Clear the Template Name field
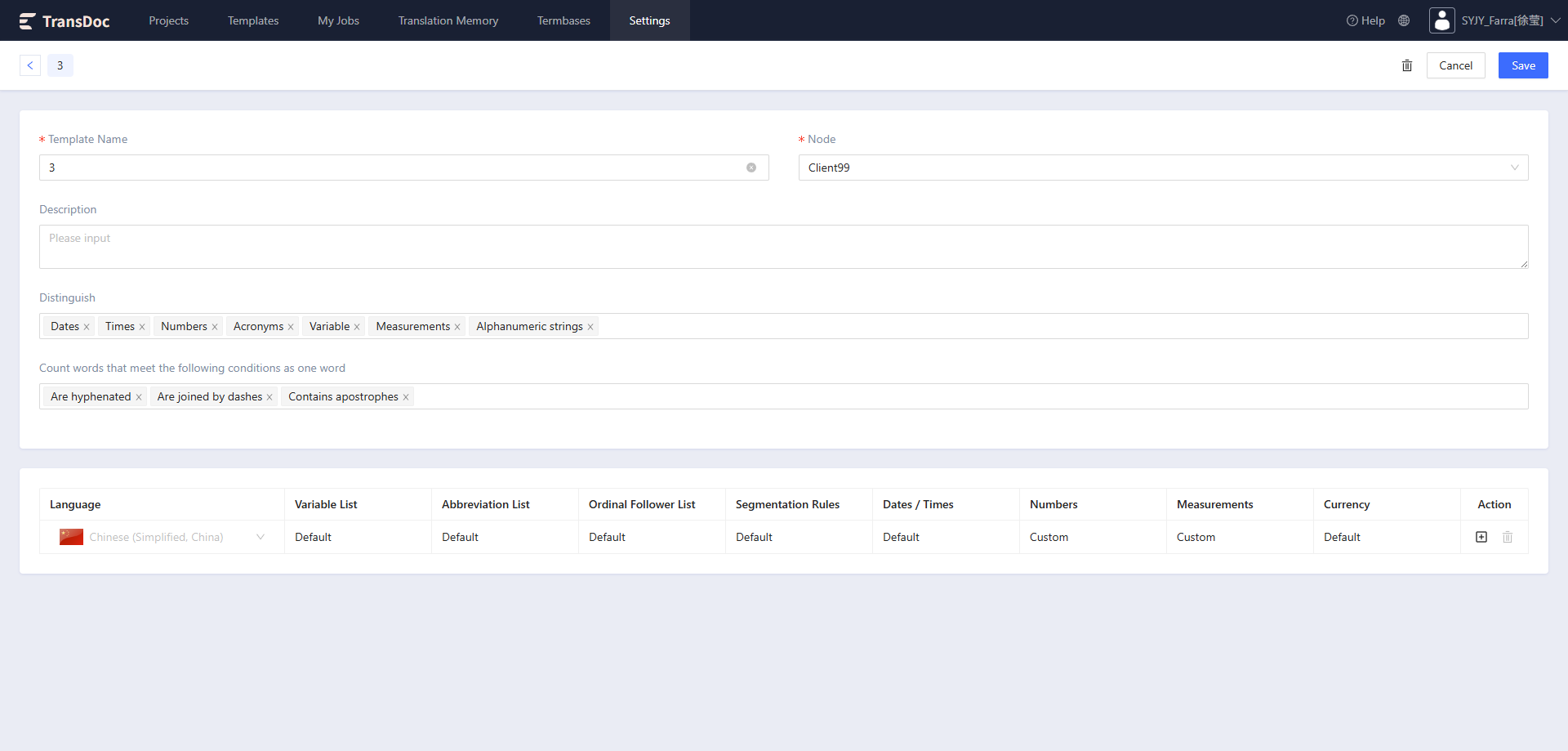Image resolution: width=1568 pixels, height=751 pixels. 751,168
